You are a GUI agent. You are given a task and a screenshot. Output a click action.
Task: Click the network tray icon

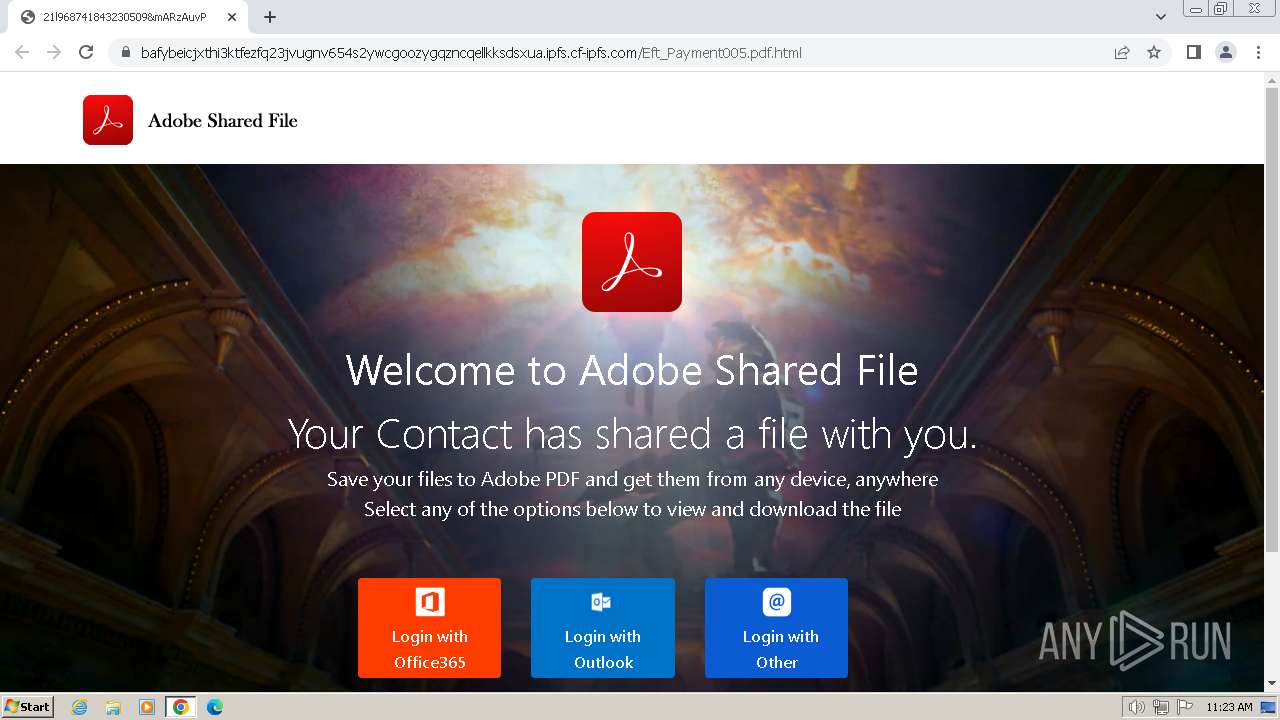point(1161,707)
